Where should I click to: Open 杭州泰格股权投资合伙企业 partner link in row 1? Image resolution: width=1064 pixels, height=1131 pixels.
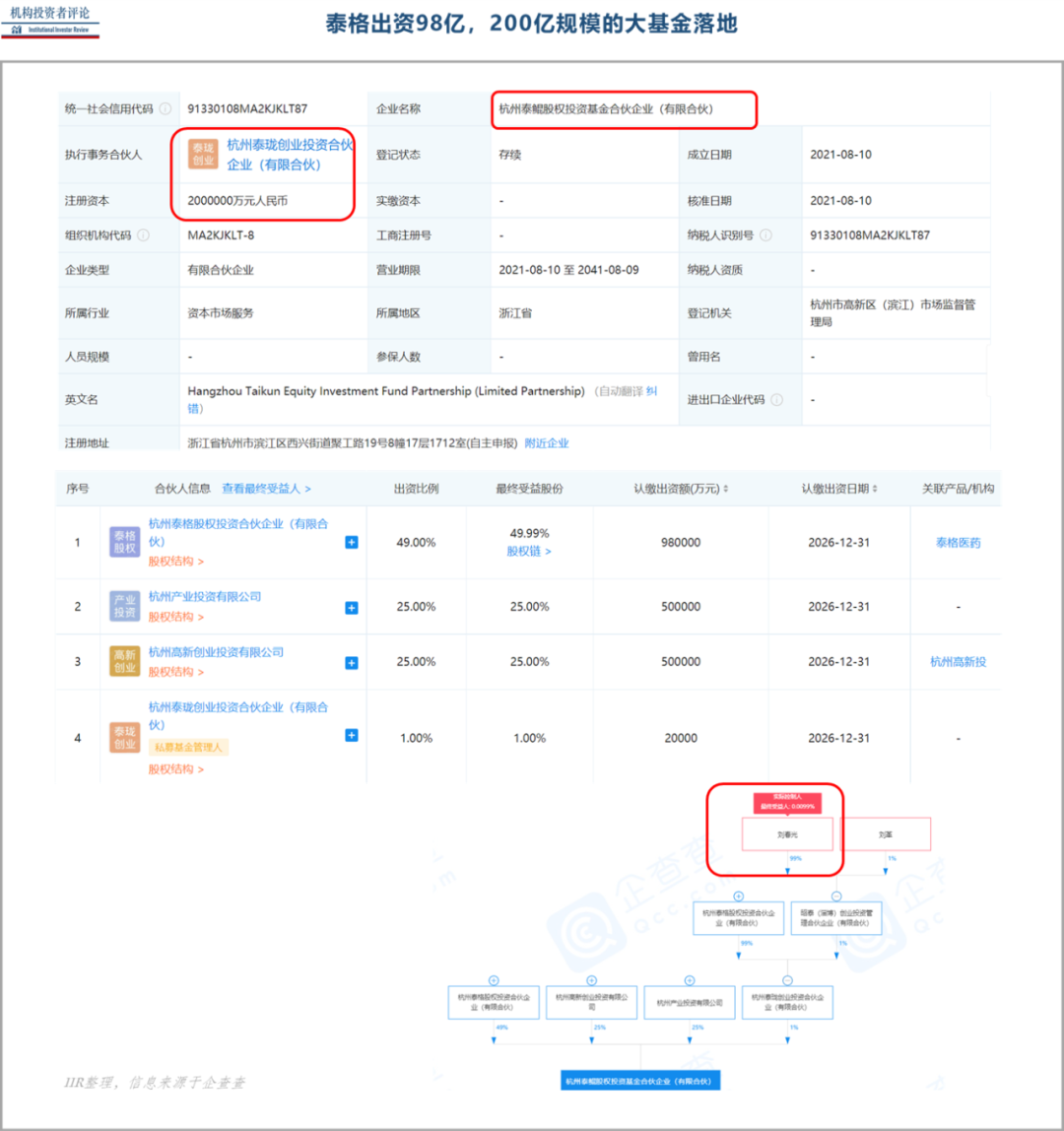click(x=238, y=532)
